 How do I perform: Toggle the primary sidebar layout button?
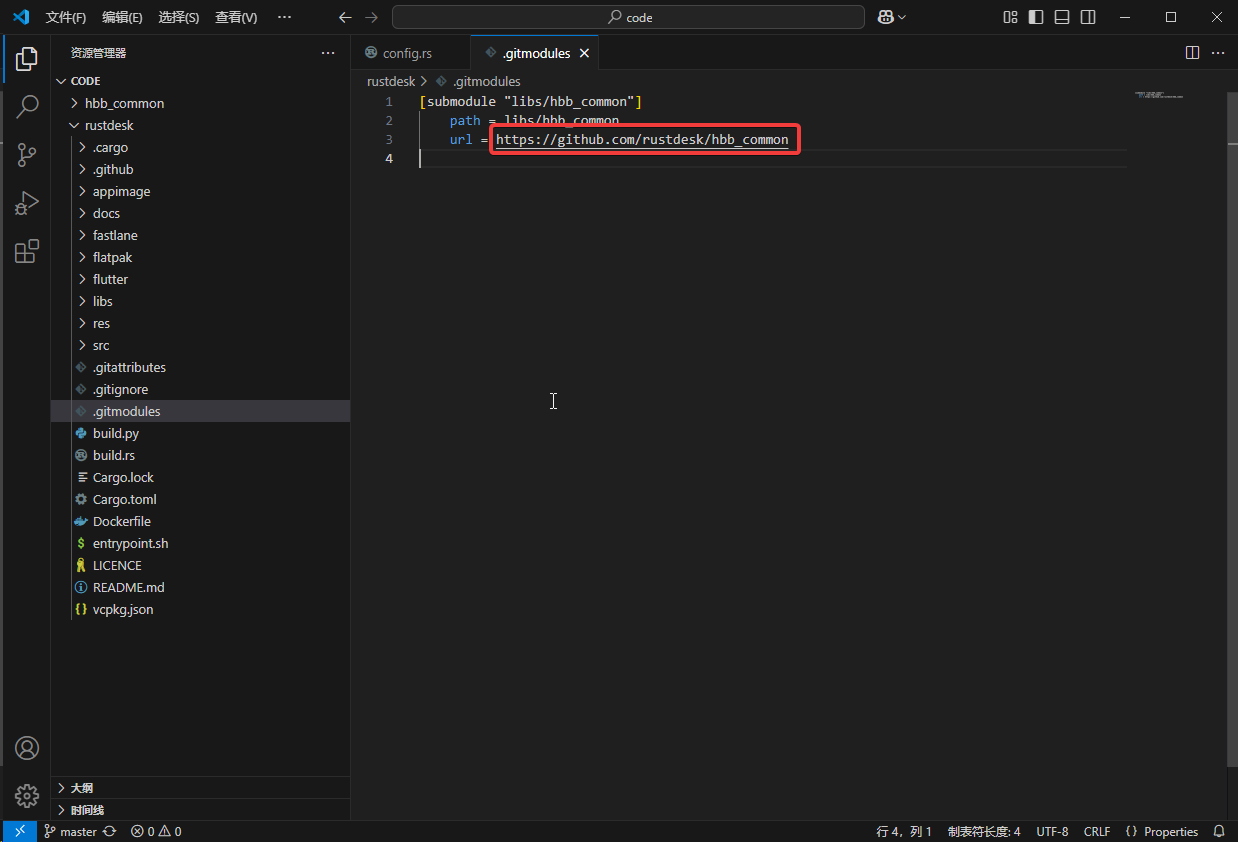click(x=1036, y=17)
